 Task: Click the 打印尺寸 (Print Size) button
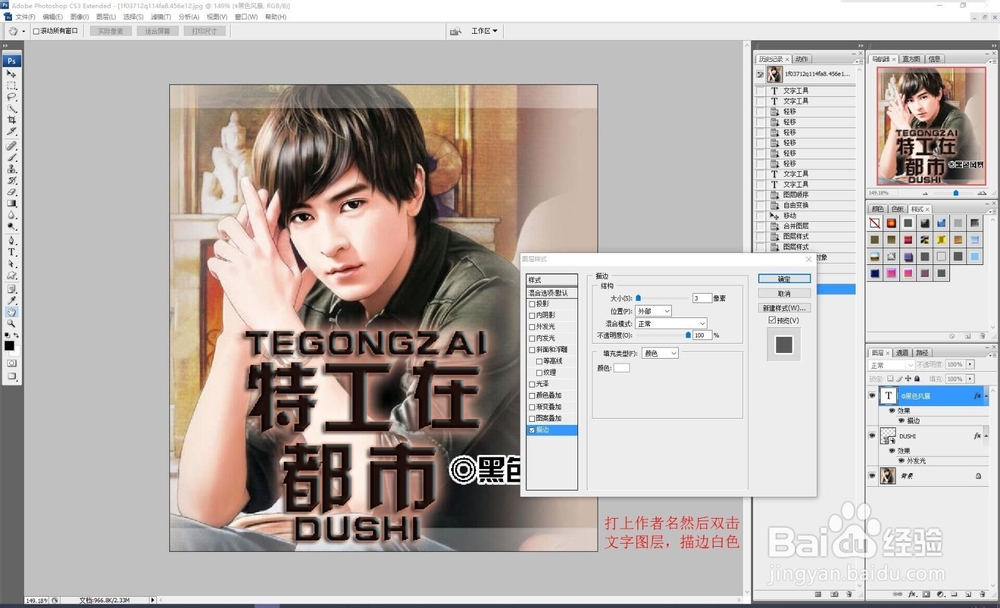[x=204, y=31]
